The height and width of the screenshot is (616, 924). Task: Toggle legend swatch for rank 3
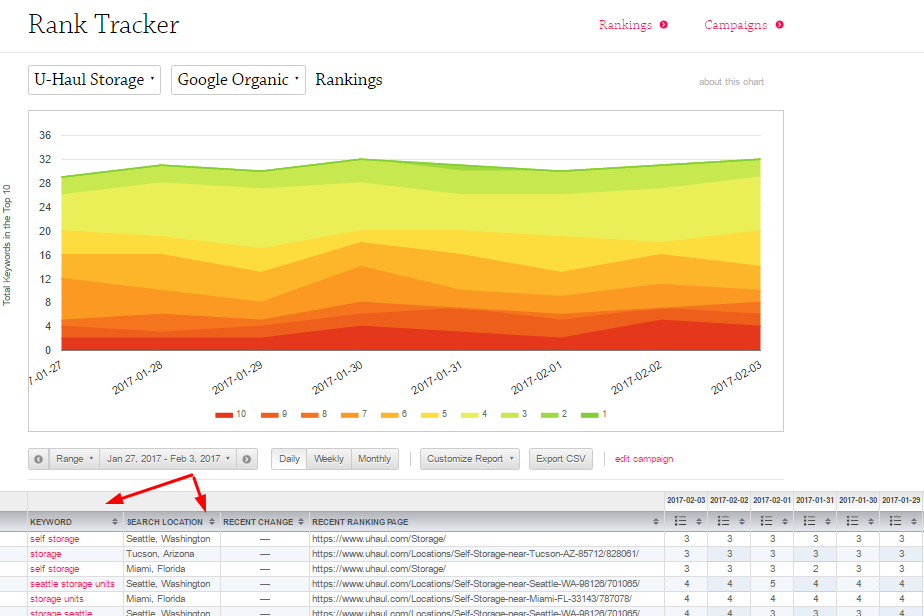510,415
